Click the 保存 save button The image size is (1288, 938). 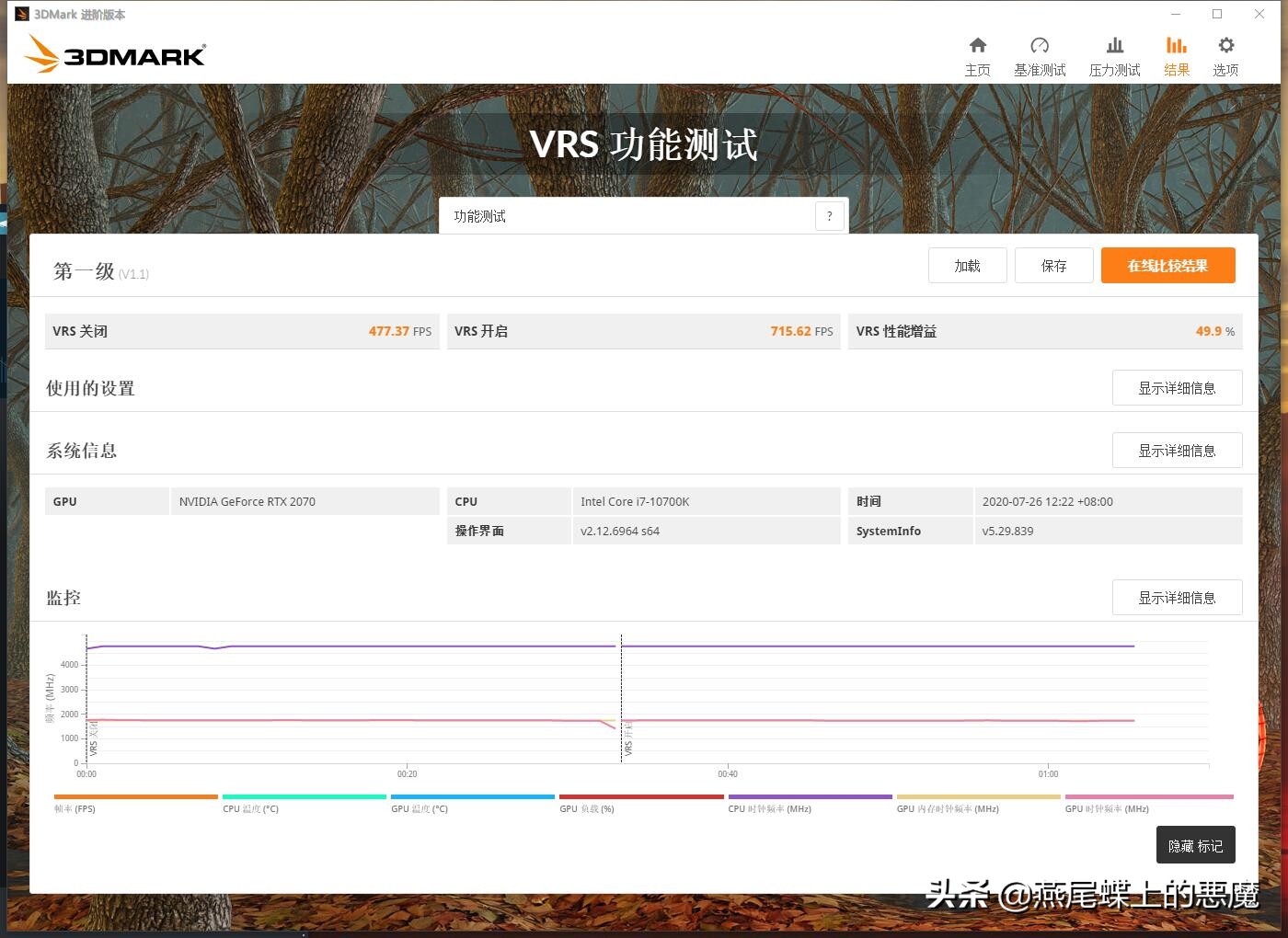click(1053, 265)
